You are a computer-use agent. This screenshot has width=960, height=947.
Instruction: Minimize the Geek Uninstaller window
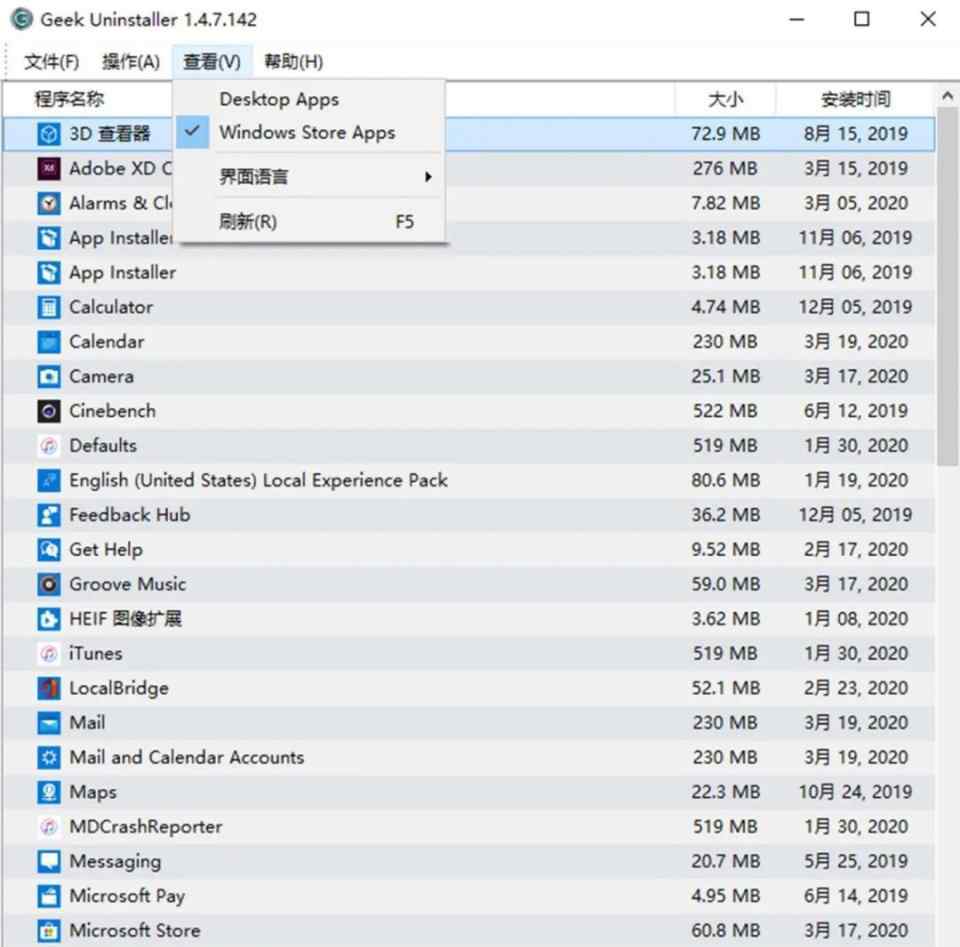point(797,19)
